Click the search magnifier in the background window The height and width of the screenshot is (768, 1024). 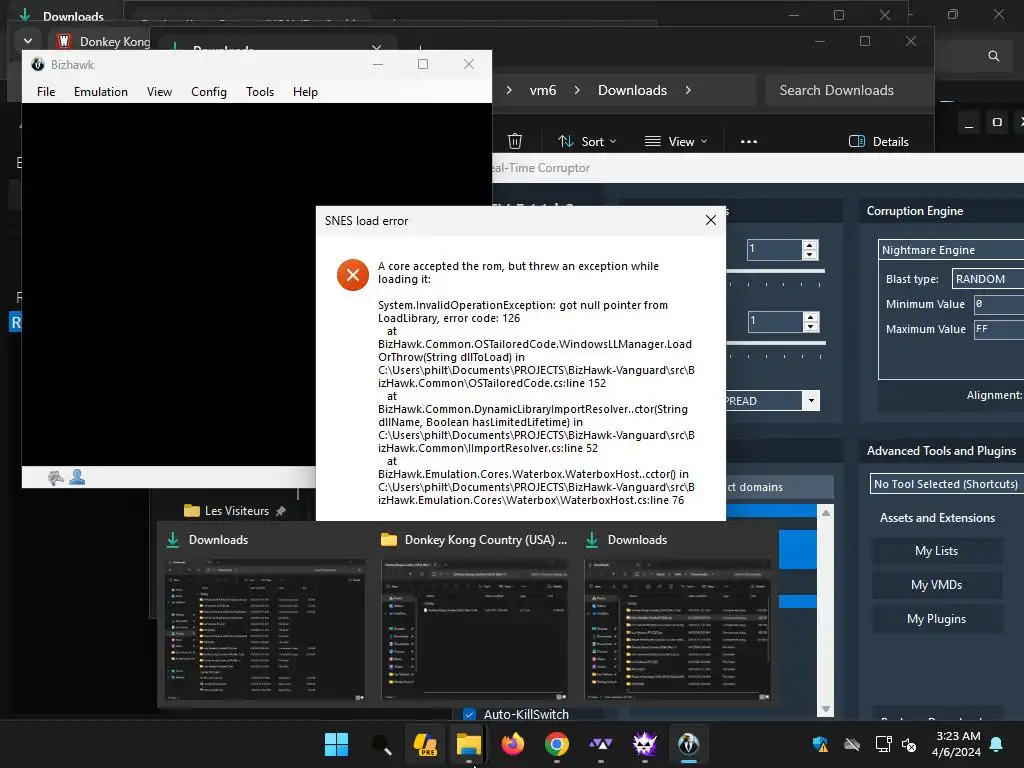pyautogui.click(x=993, y=56)
